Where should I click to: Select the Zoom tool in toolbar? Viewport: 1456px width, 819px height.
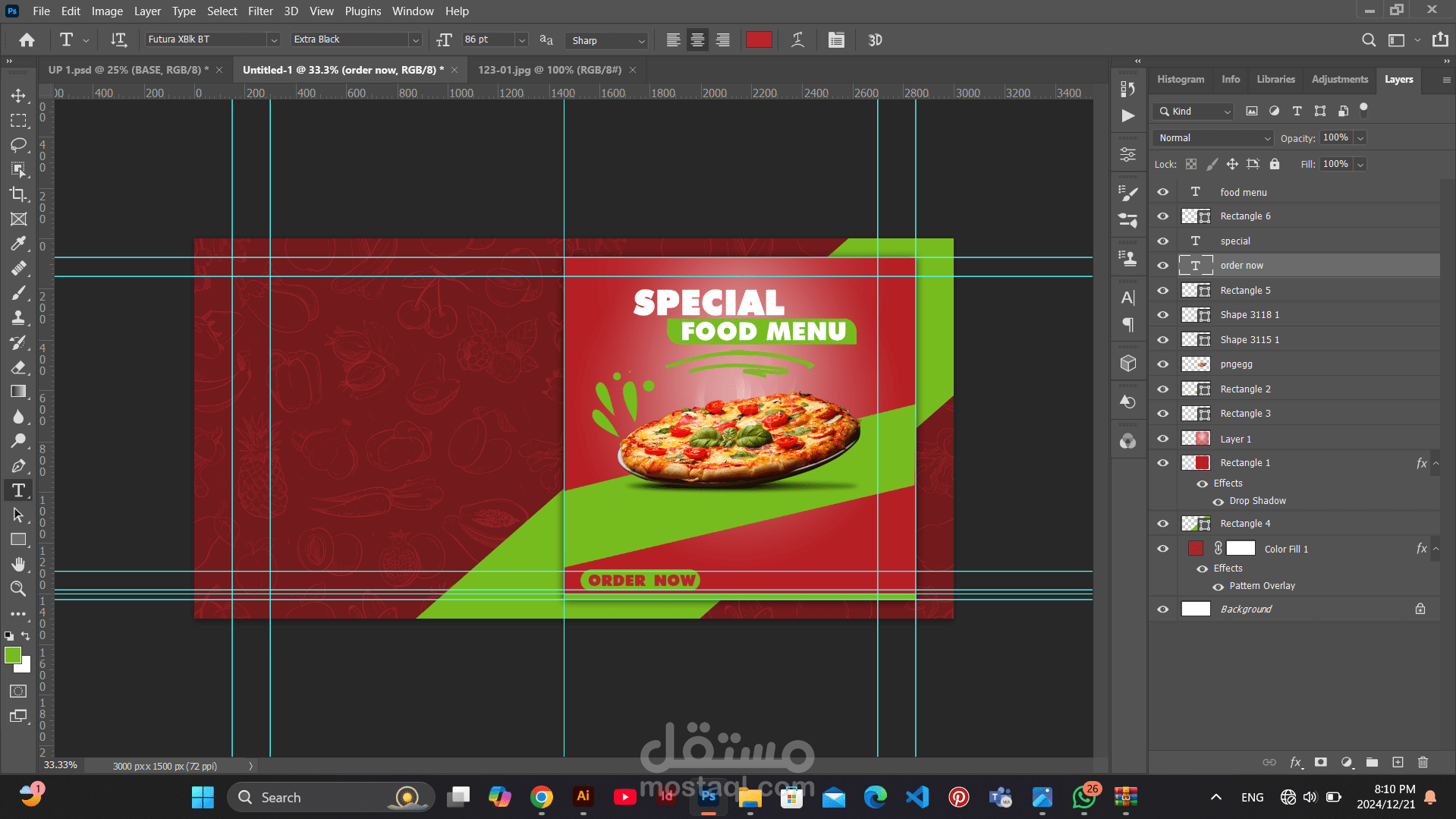coord(18,588)
